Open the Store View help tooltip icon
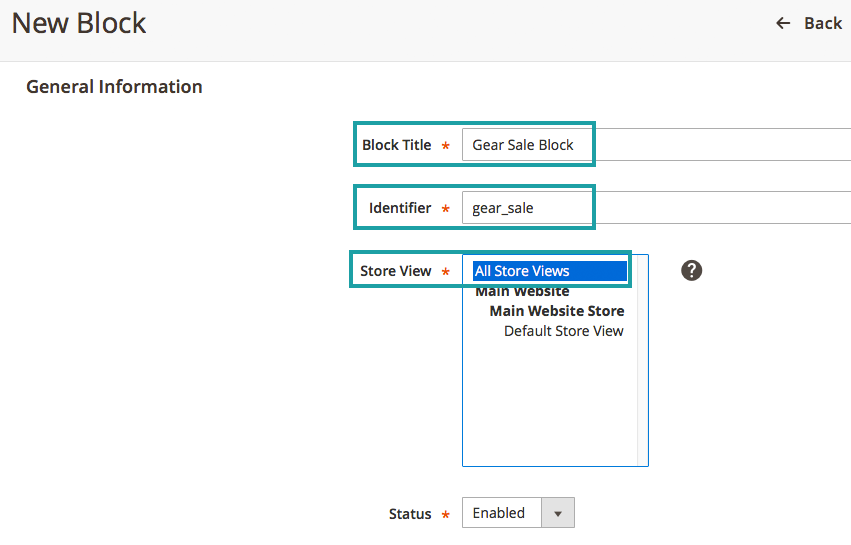The width and height of the screenshot is (851, 545). 691,270
